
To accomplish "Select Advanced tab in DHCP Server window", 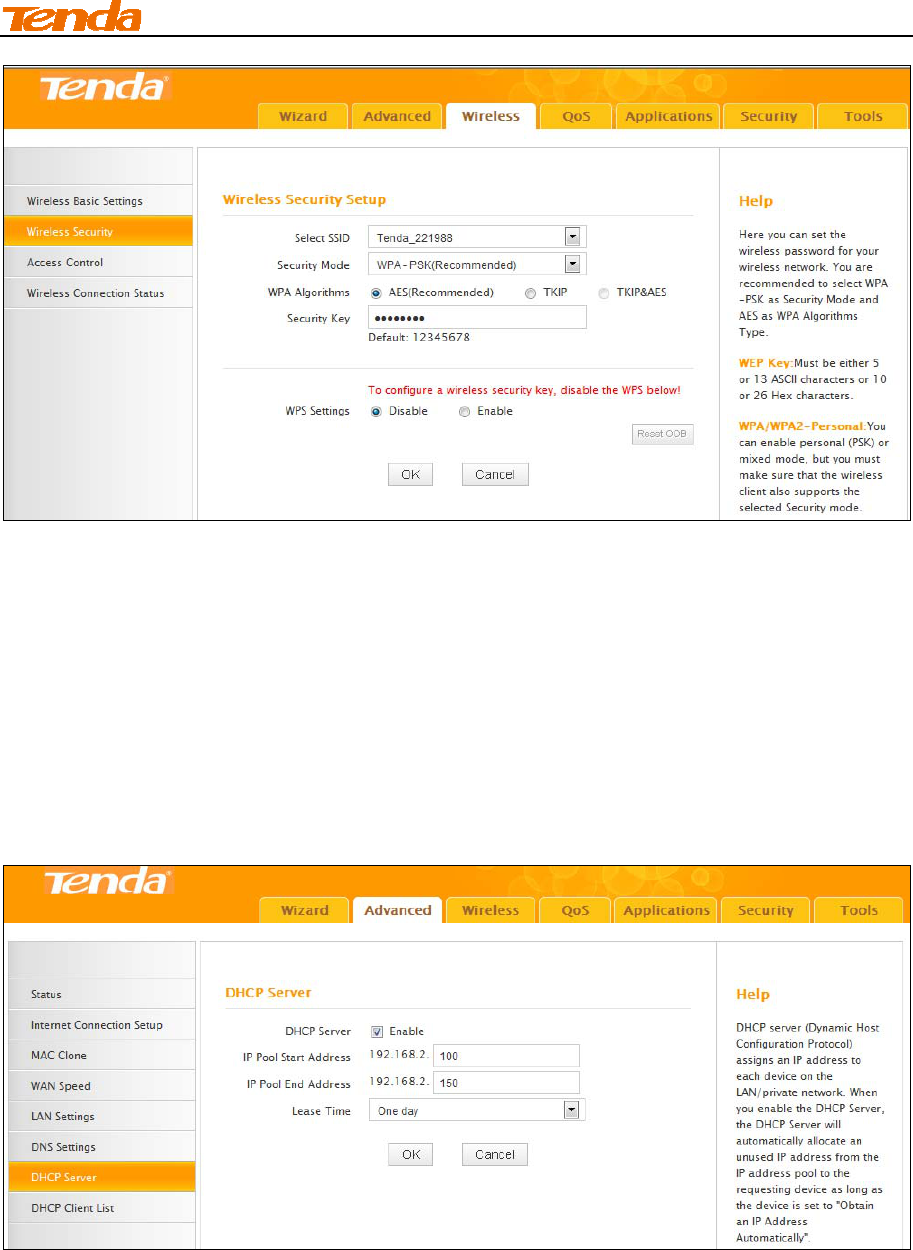I will pyautogui.click(x=397, y=910).
